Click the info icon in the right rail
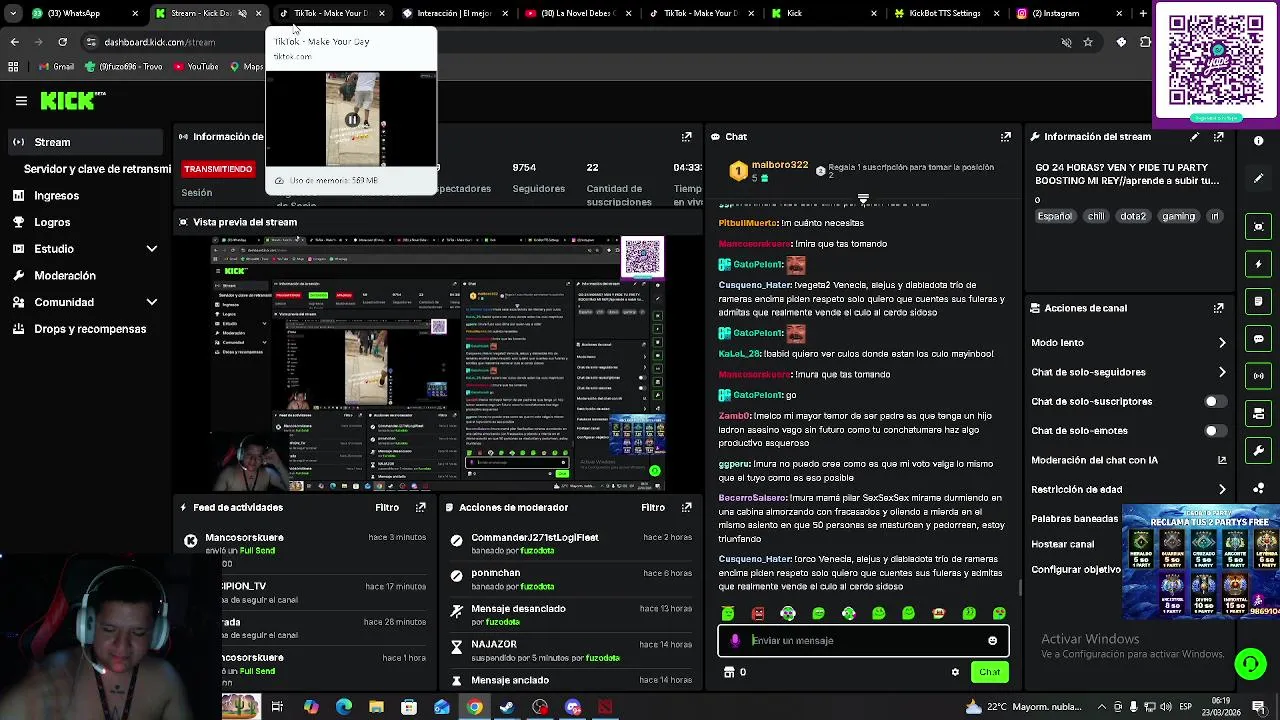 click(x=1259, y=141)
